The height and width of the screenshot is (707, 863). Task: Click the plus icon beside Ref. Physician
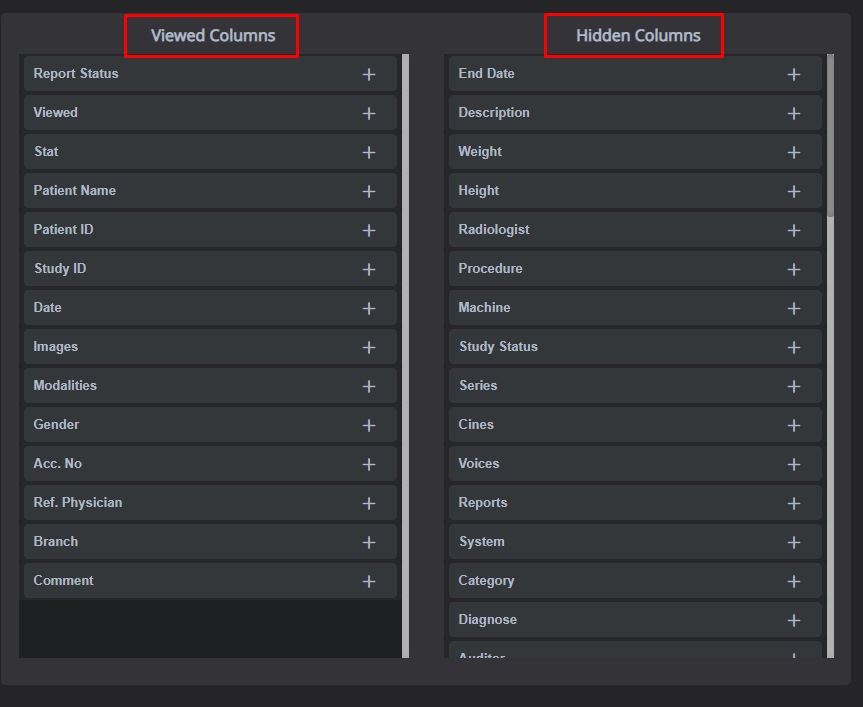coord(369,503)
